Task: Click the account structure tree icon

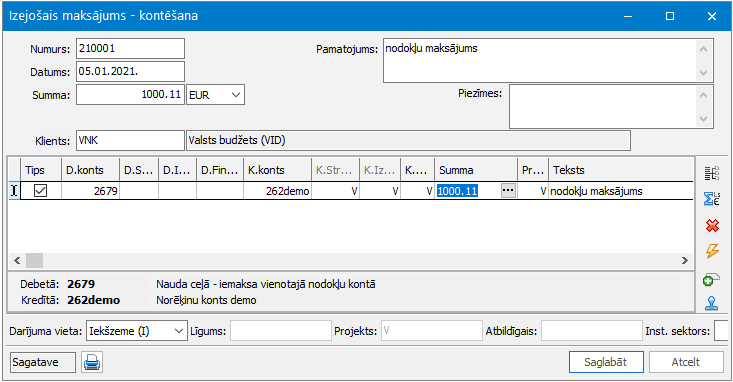Action: [x=712, y=173]
